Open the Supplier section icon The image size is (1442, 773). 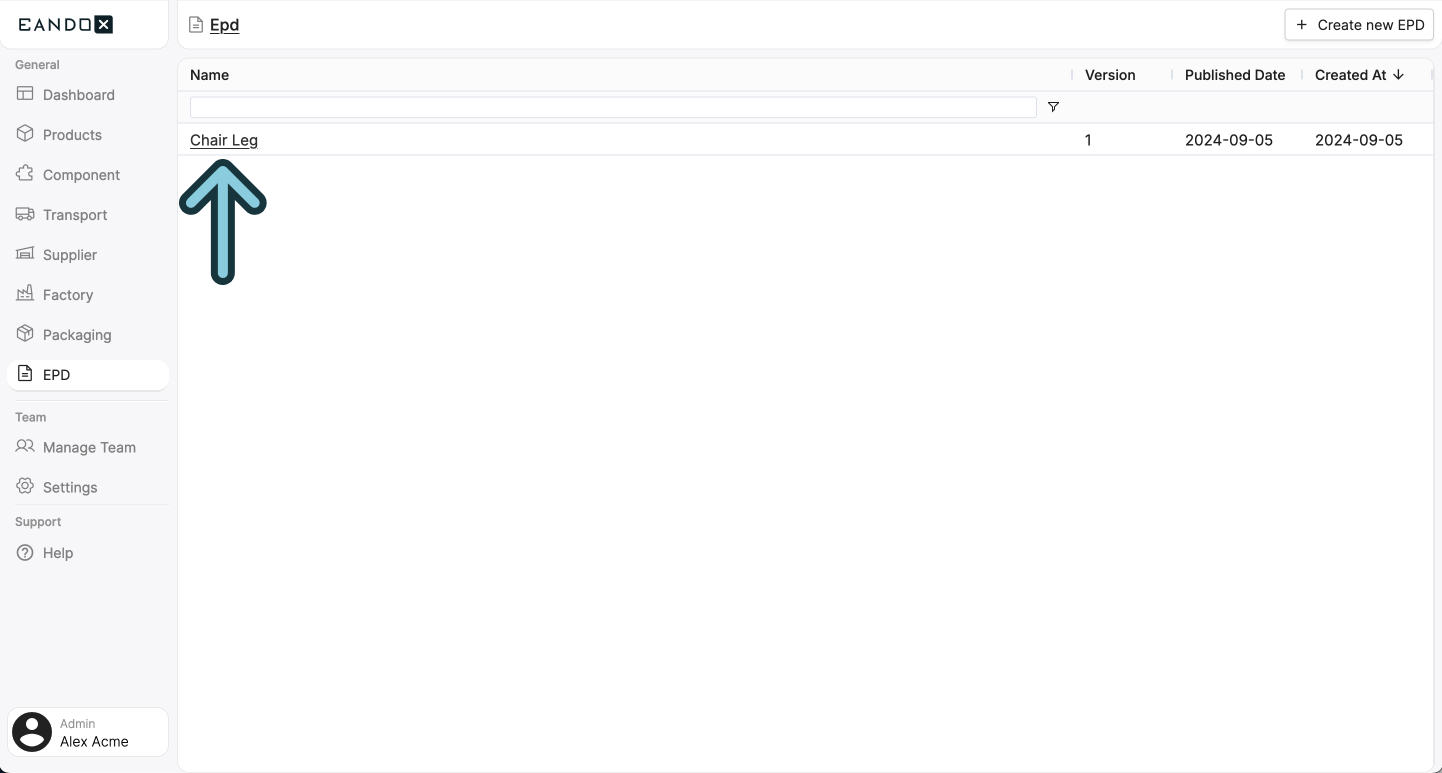point(23,254)
